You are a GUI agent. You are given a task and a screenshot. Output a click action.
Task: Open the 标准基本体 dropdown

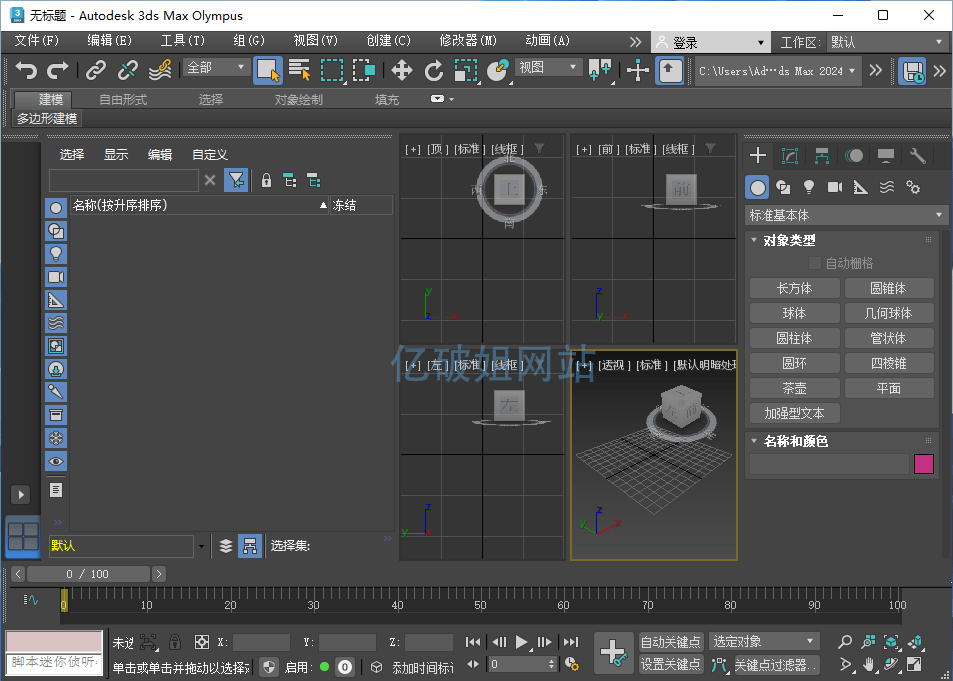tap(843, 214)
